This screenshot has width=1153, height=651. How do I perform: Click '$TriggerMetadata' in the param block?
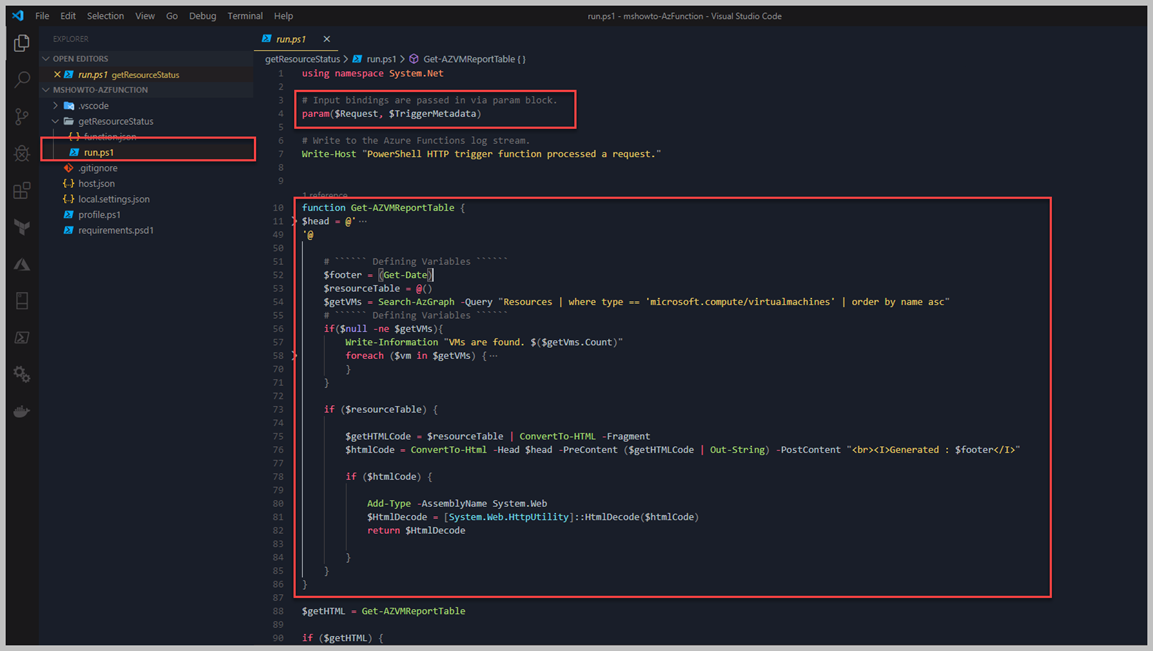(x=432, y=114)
